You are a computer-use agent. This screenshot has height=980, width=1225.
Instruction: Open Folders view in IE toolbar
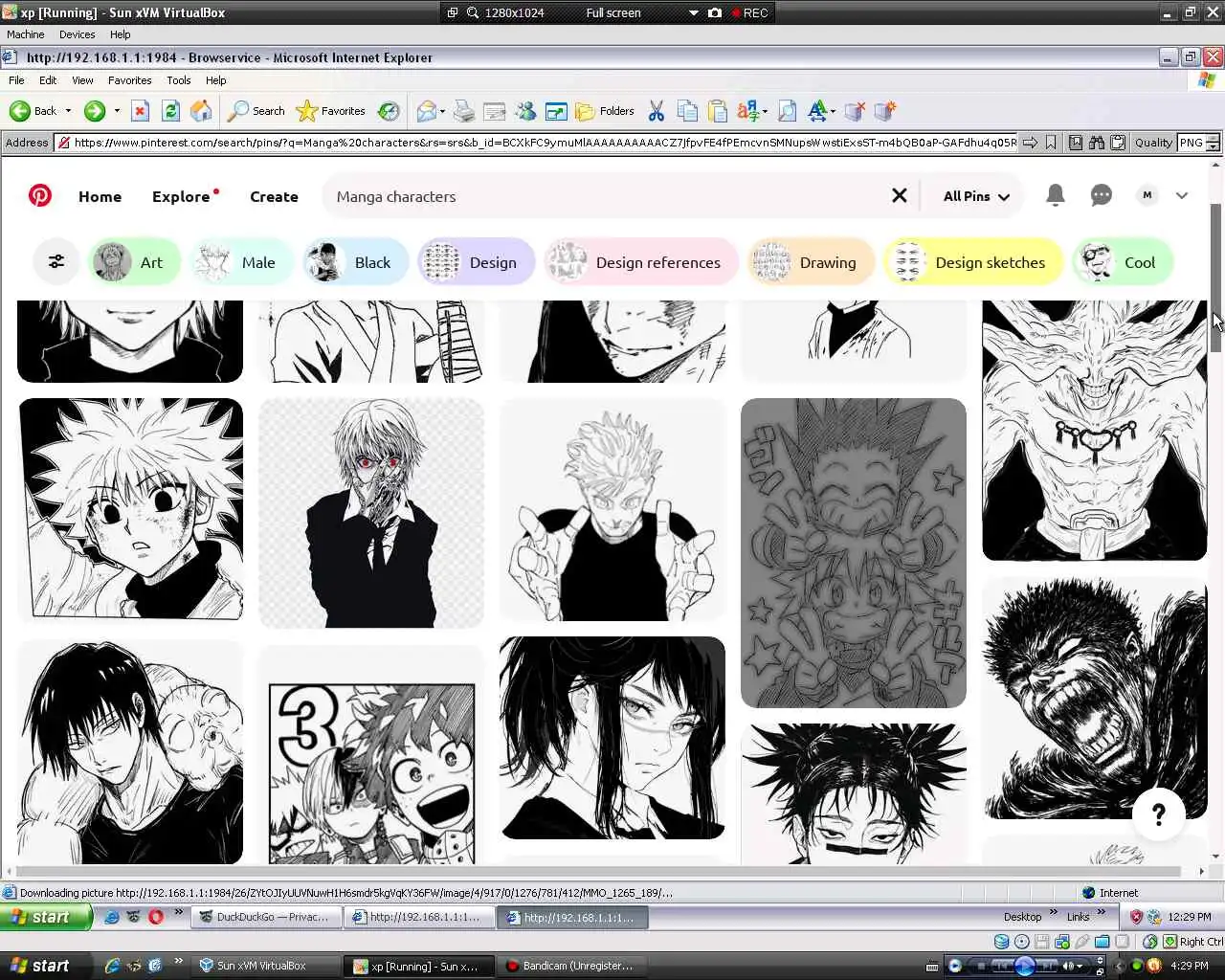pos(605,111)
